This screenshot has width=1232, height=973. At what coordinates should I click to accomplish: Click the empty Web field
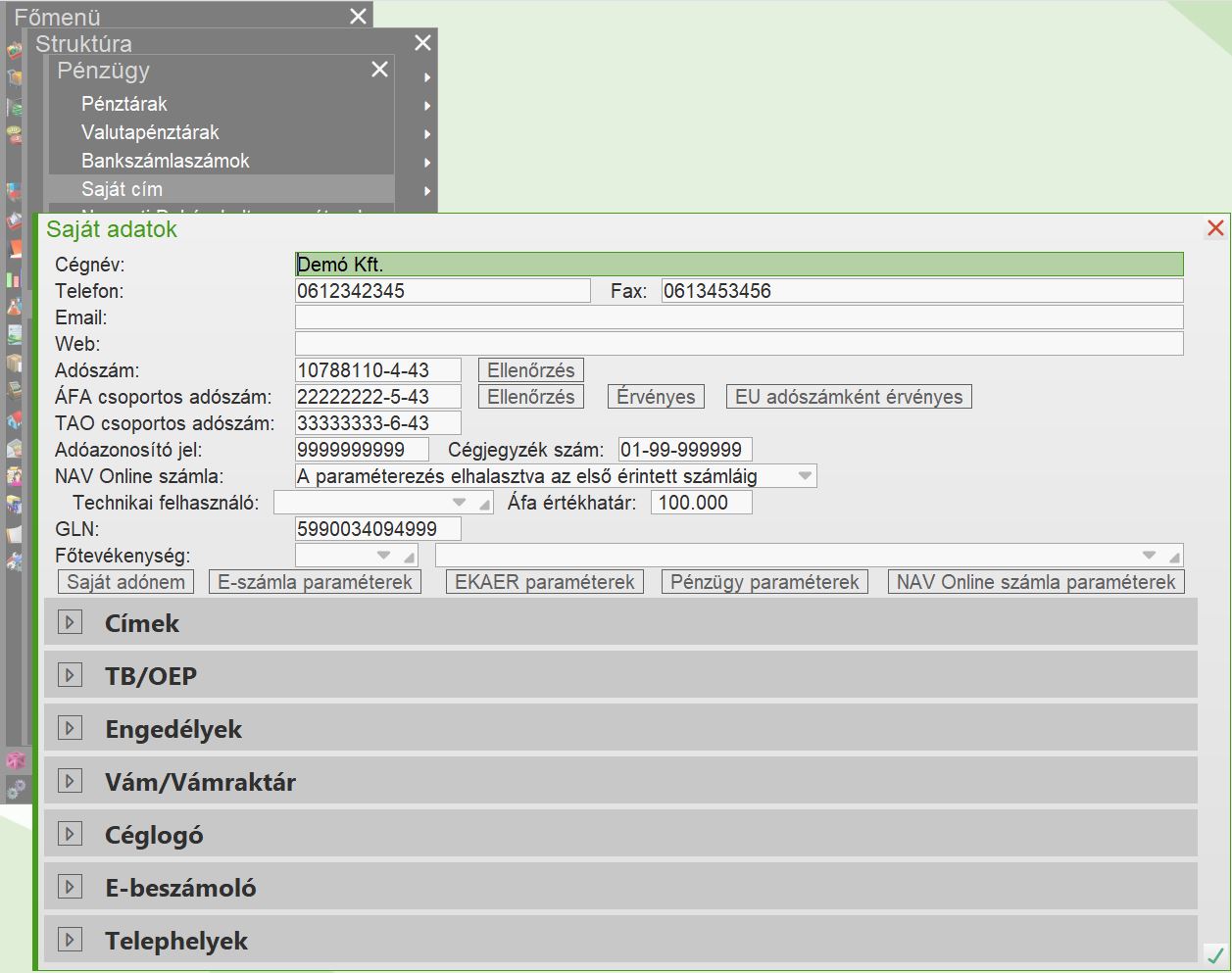(739, 344)
